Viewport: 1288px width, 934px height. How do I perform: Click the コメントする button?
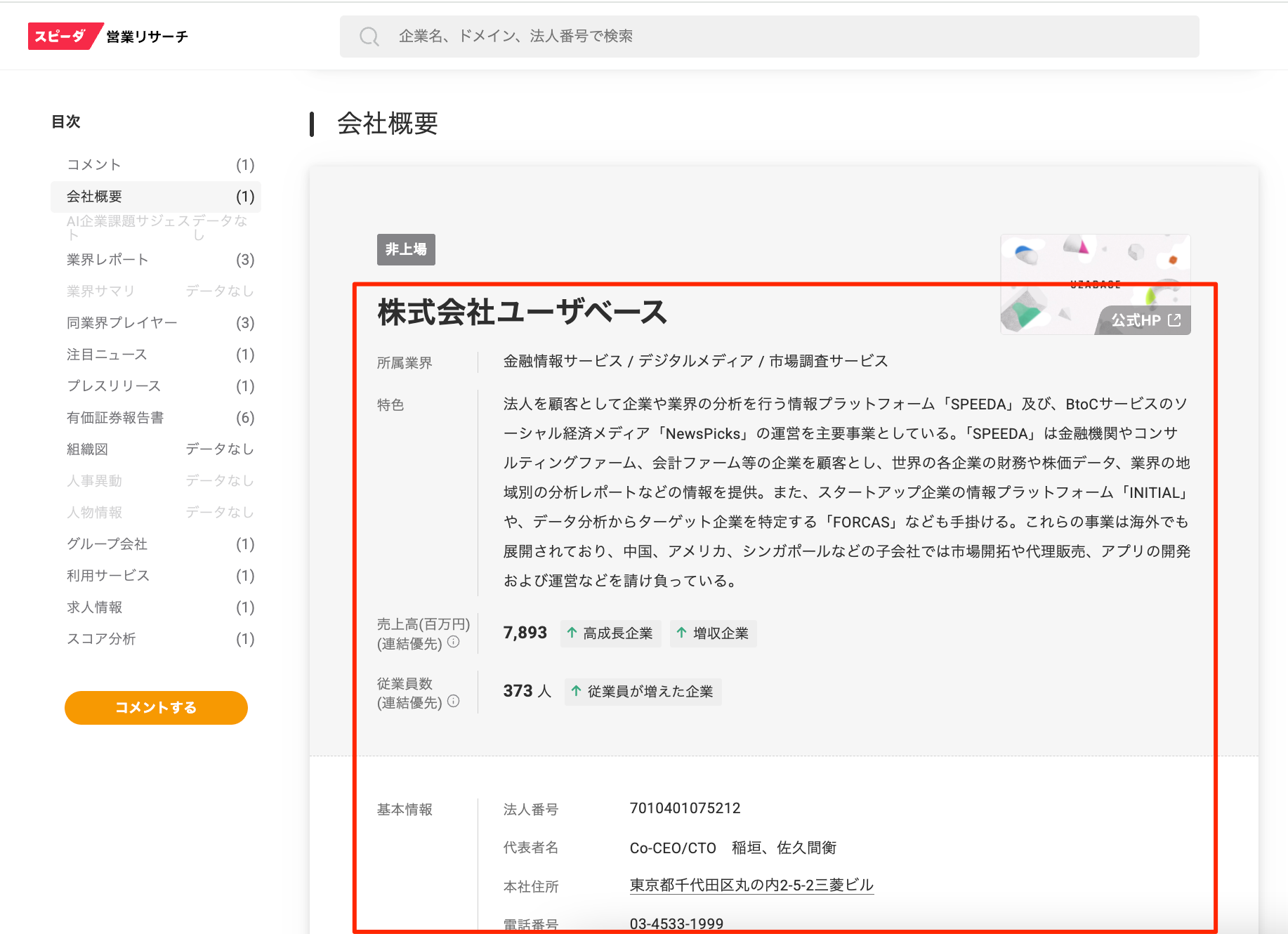tap(156, 707)
